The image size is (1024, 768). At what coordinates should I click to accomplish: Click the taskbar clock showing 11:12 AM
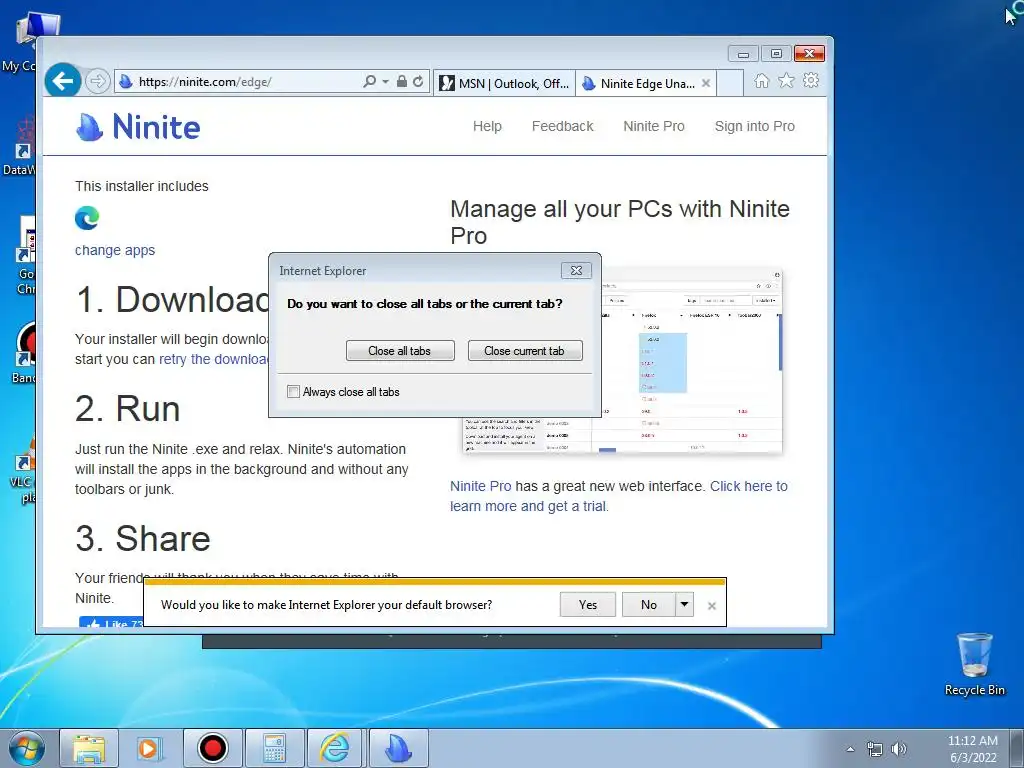pyautogui.click(x=972, y=749)
